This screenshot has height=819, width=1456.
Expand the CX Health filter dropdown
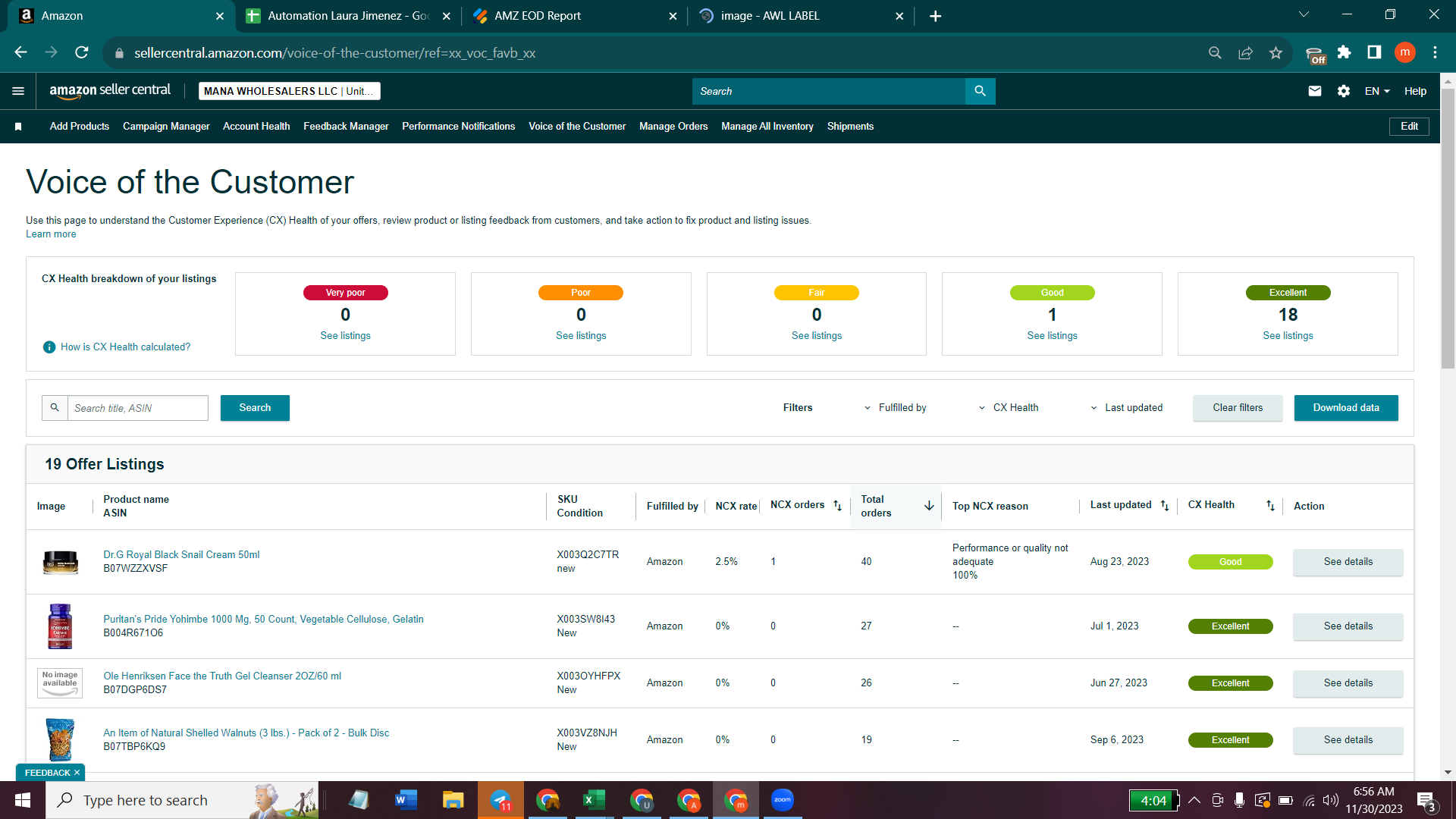1009,408
